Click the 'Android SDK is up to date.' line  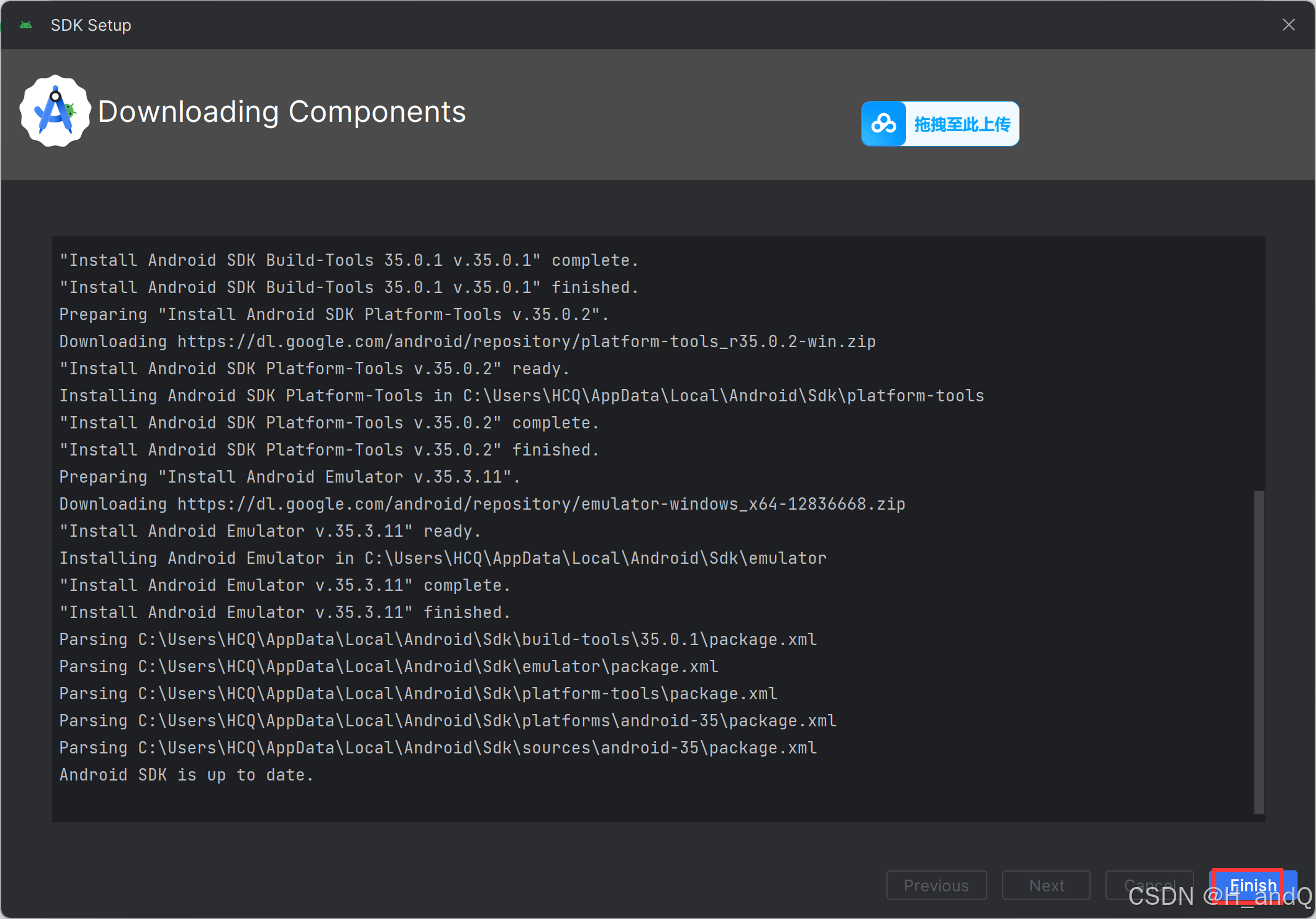click(187, 775)
